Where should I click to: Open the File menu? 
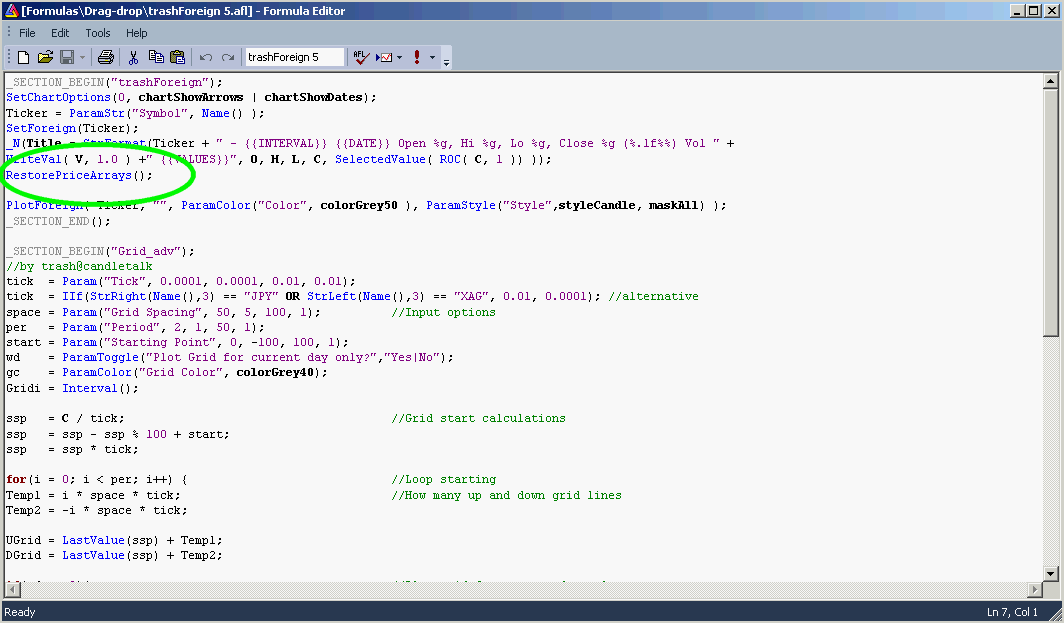[27, 33]
